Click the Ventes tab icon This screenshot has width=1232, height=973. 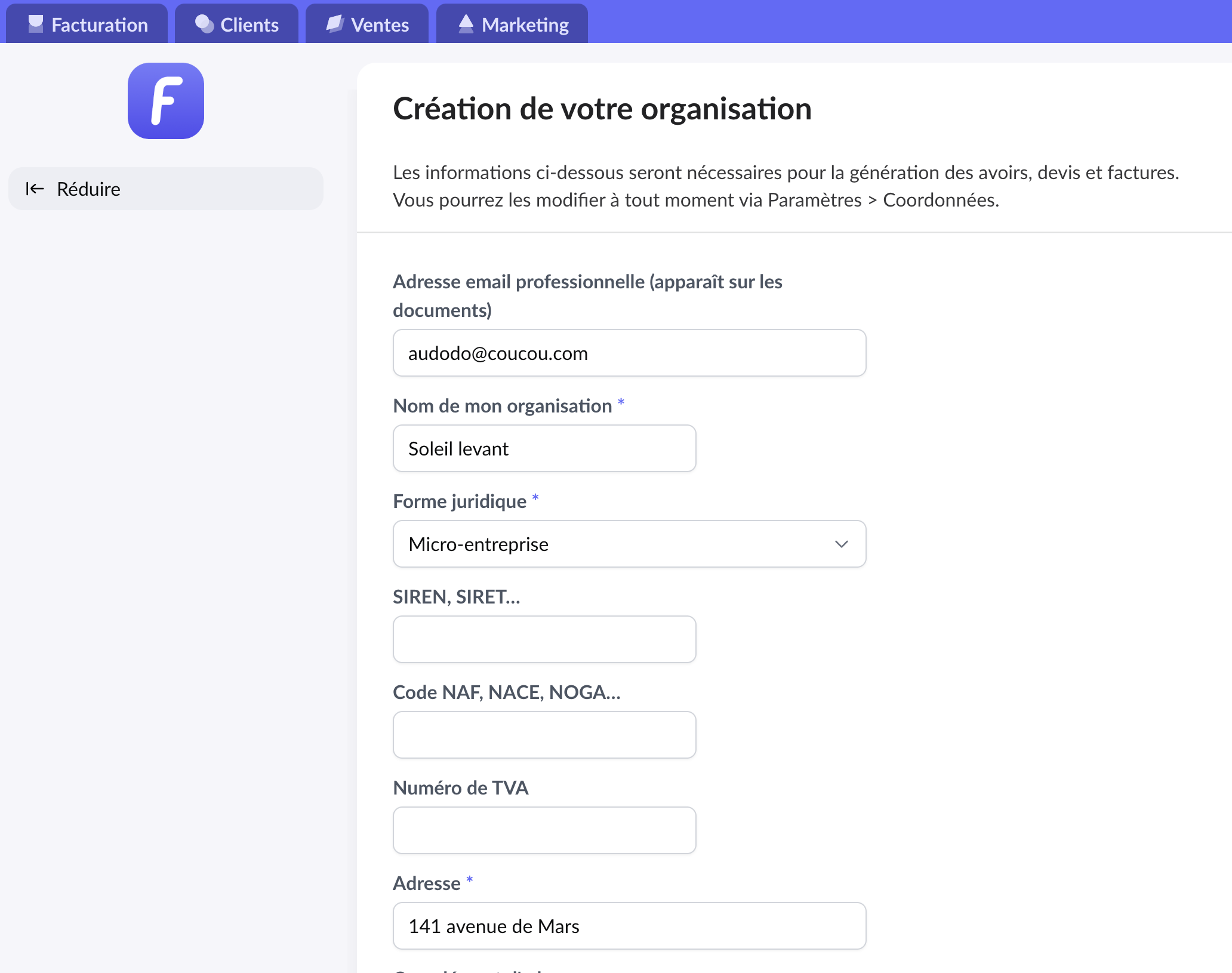click(335, 24)
